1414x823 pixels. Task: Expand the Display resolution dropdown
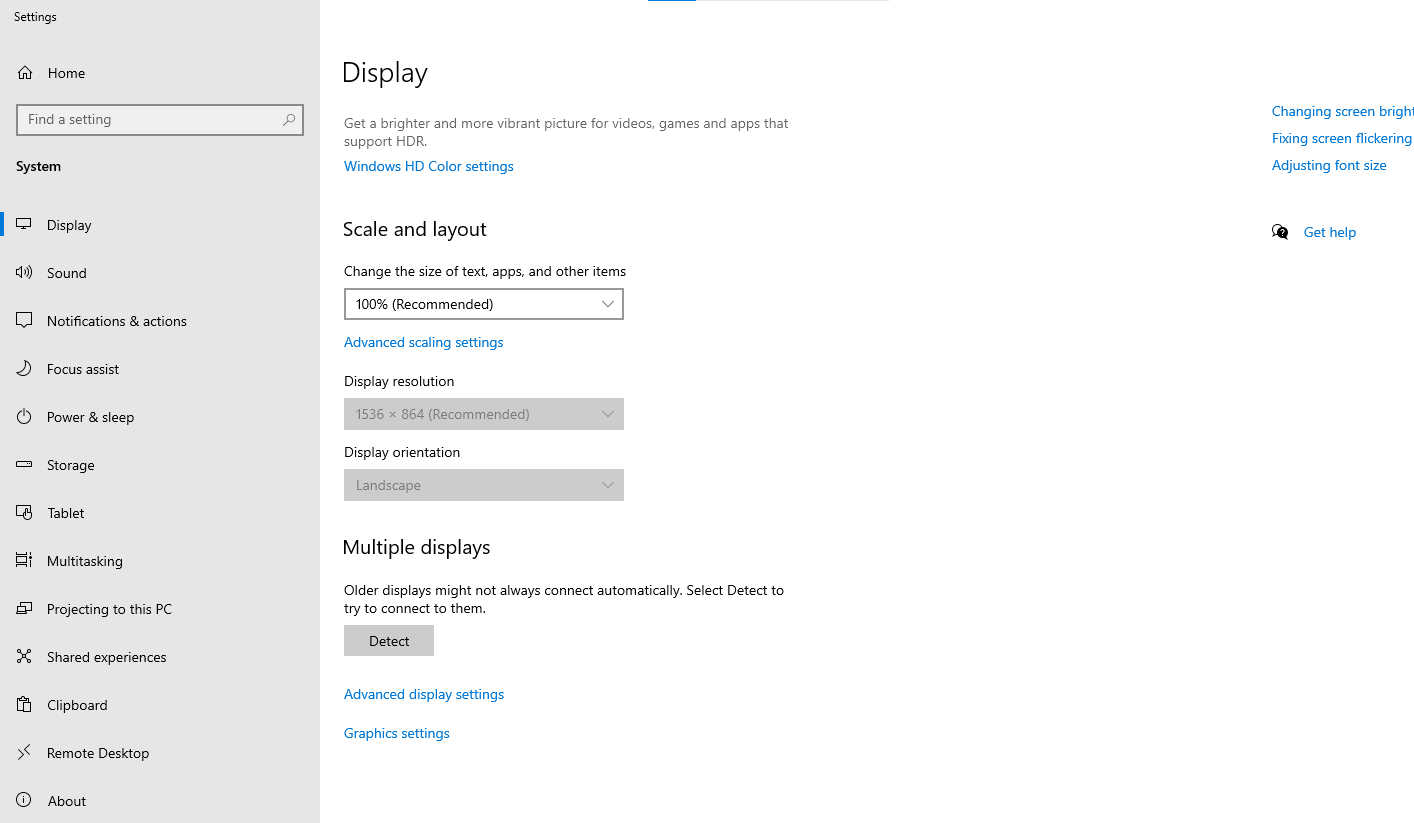pyautogui.click(x=483, y=414)
